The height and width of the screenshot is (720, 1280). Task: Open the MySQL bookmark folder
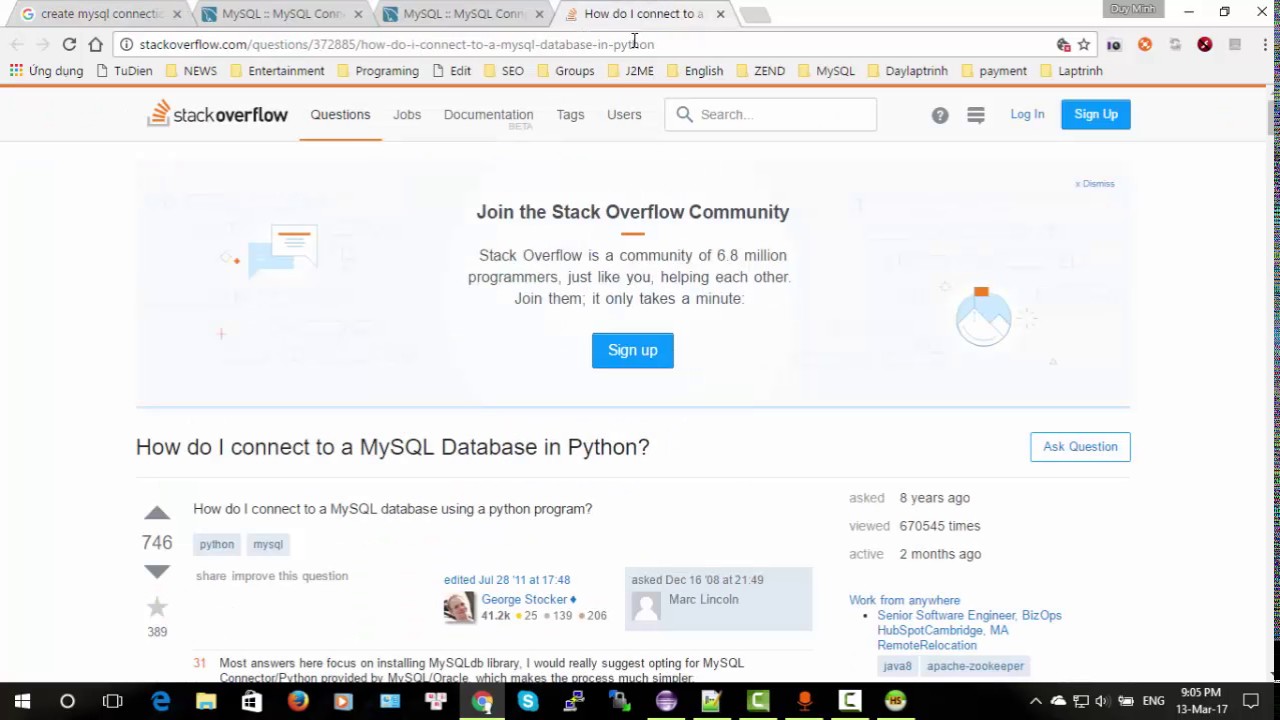[x=825, y=71]
